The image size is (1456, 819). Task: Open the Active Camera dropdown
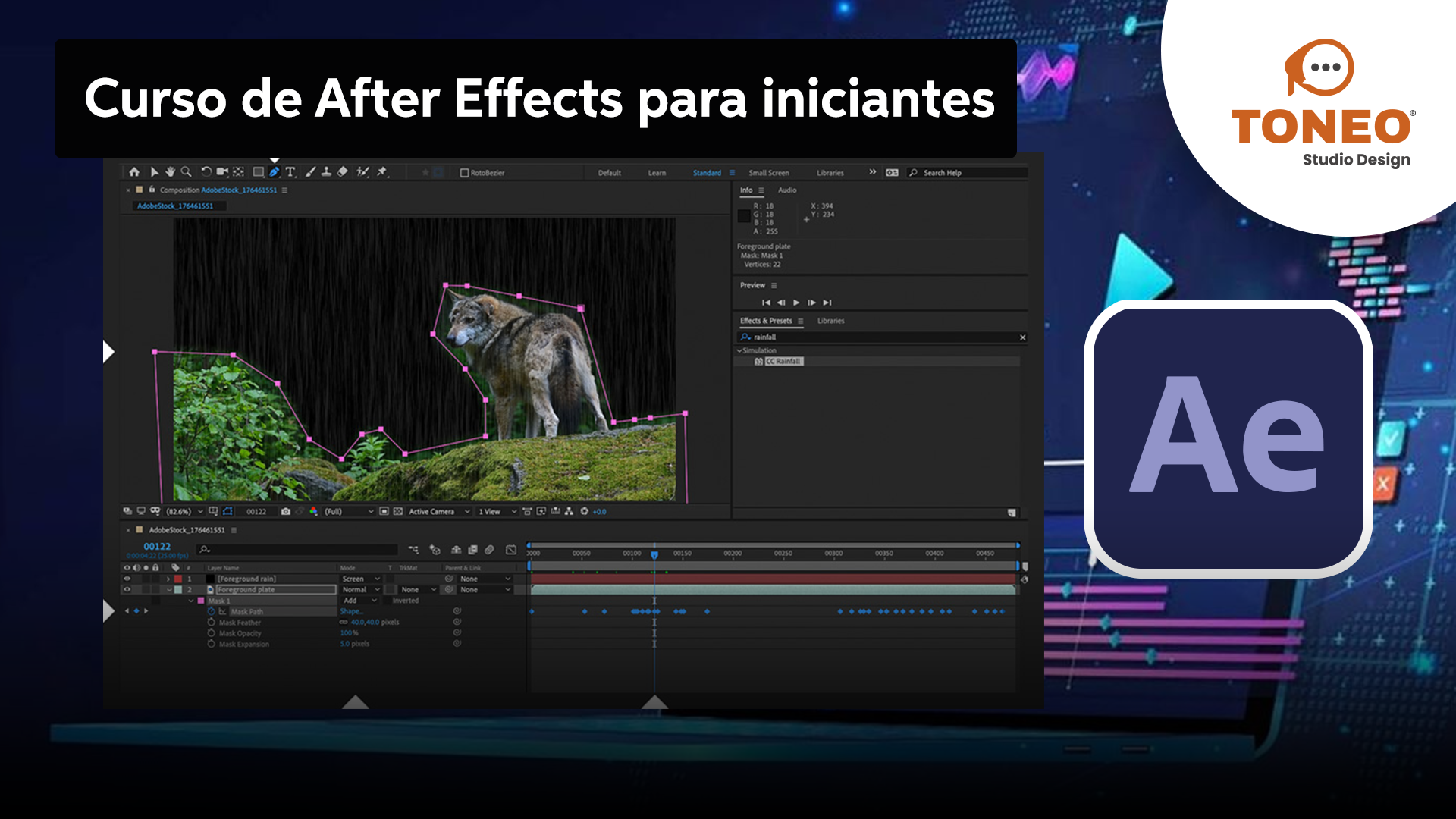[x=440, y=512]
